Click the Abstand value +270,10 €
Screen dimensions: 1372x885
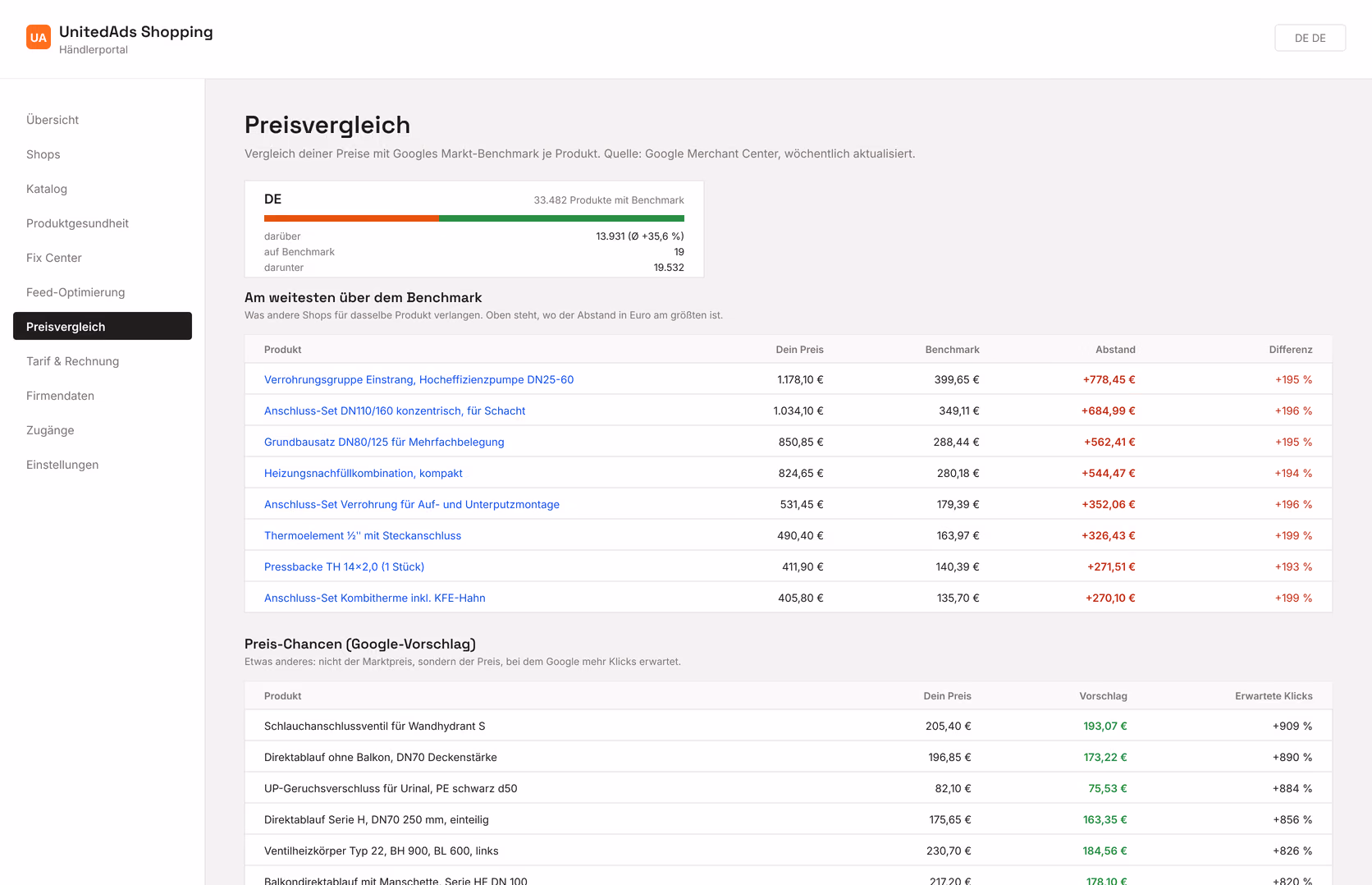coord(1110,598)
